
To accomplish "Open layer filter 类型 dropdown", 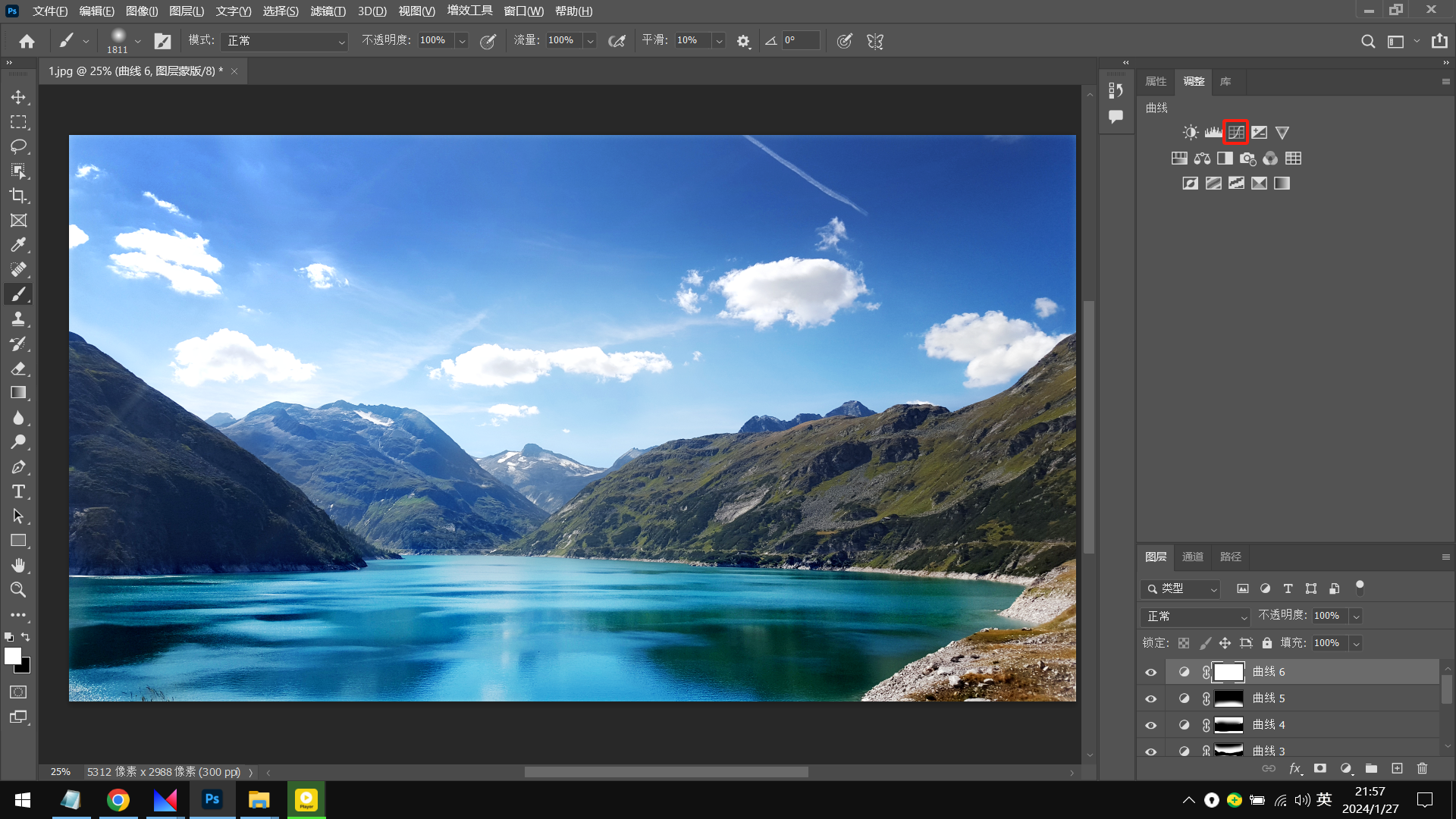I will 1180,588.
